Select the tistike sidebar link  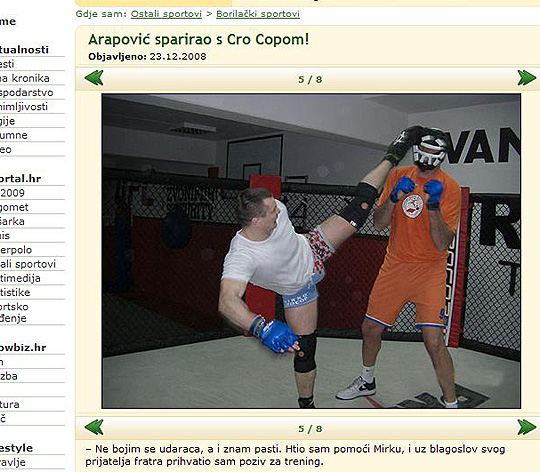click(15, 293)
